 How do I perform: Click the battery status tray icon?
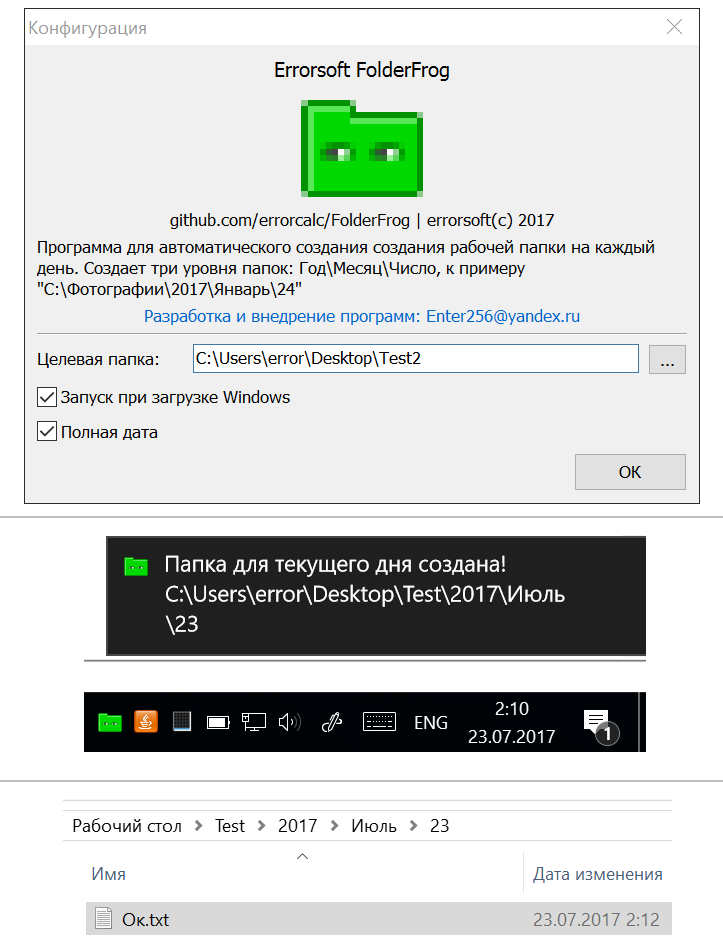(218, 722)
